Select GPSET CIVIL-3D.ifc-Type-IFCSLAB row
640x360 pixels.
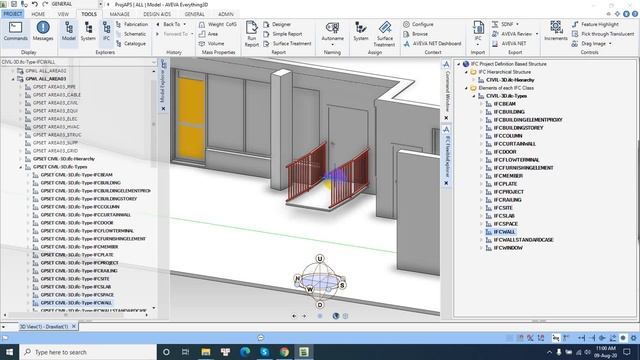click(76, 287)
